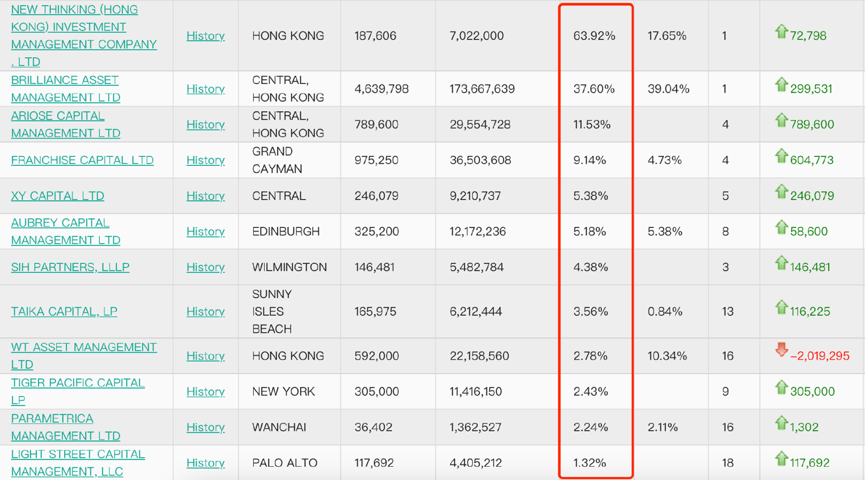The image size is (865, 480).
Task: Open the Ariose Capital Management Ltd link
Action: click(65, 124)
